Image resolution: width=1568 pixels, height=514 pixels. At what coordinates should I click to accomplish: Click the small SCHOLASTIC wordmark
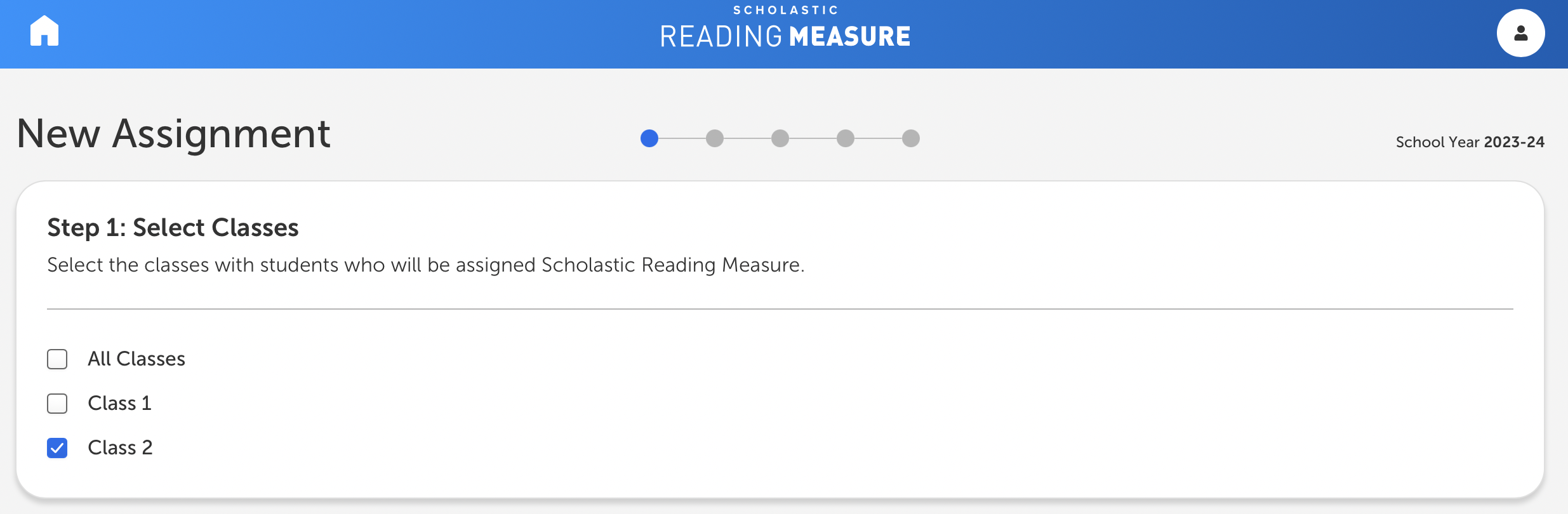[785, 10]
